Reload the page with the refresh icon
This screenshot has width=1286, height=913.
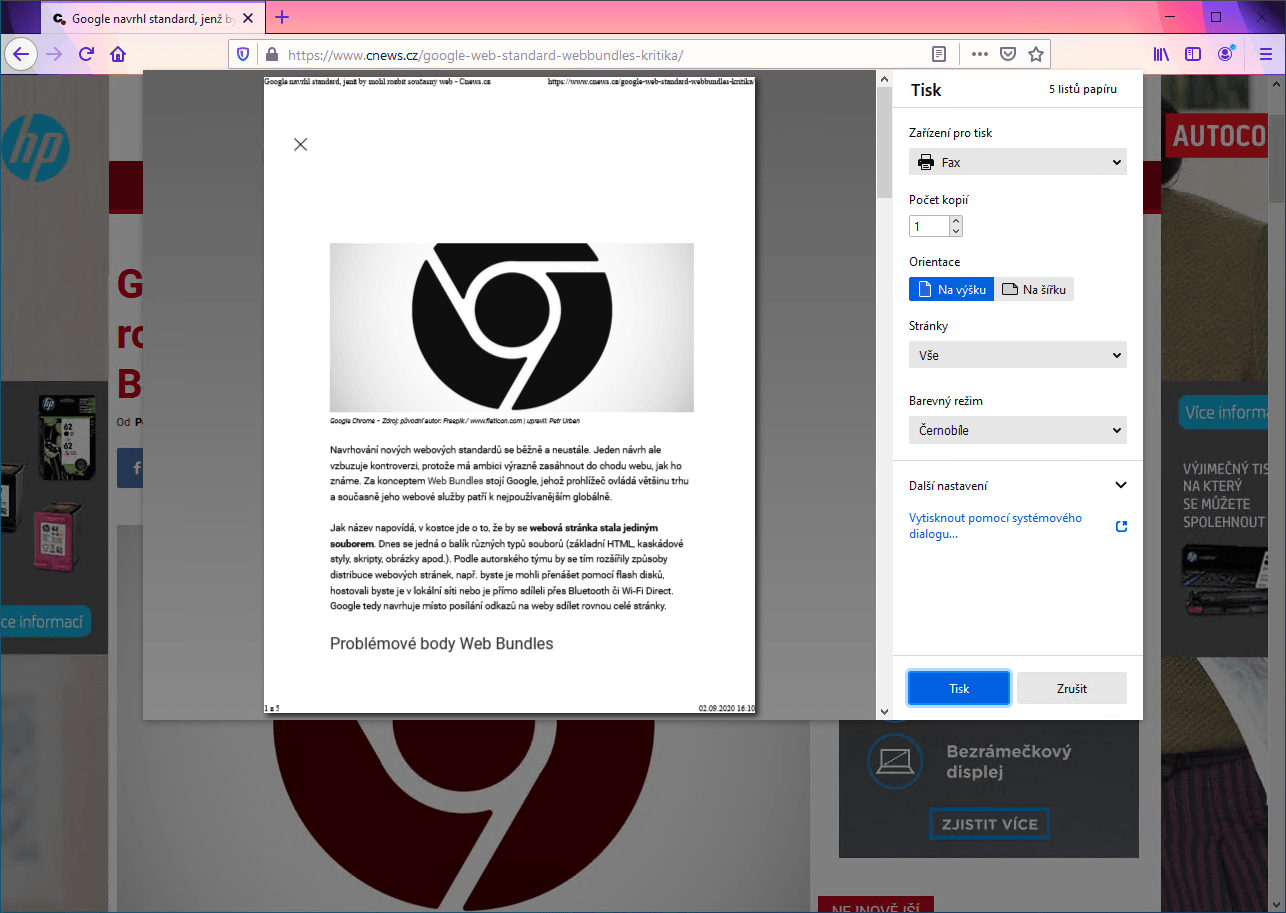point(87,54)
